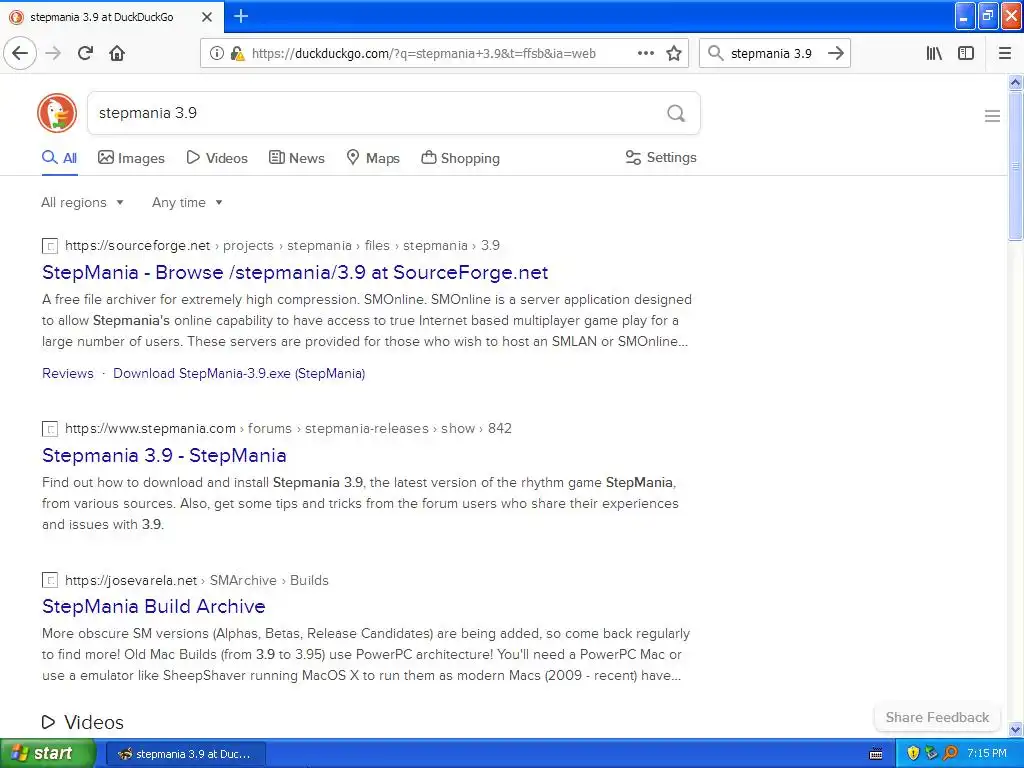Screen dimensions: 1024x768
Task: Expand the All regions dropdown
Action: pos(82,202)
